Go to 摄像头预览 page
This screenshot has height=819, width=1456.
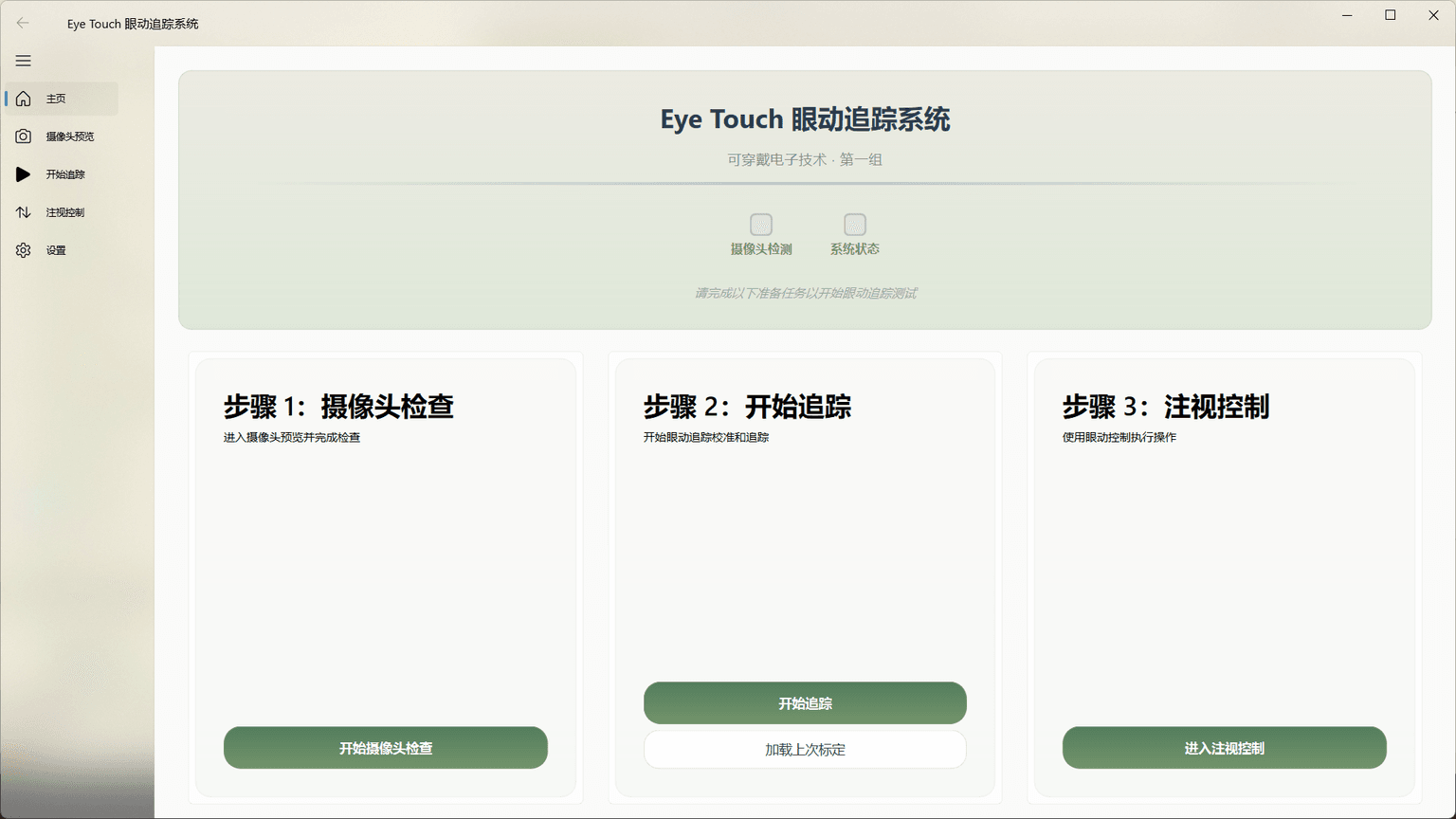point(62,136)
